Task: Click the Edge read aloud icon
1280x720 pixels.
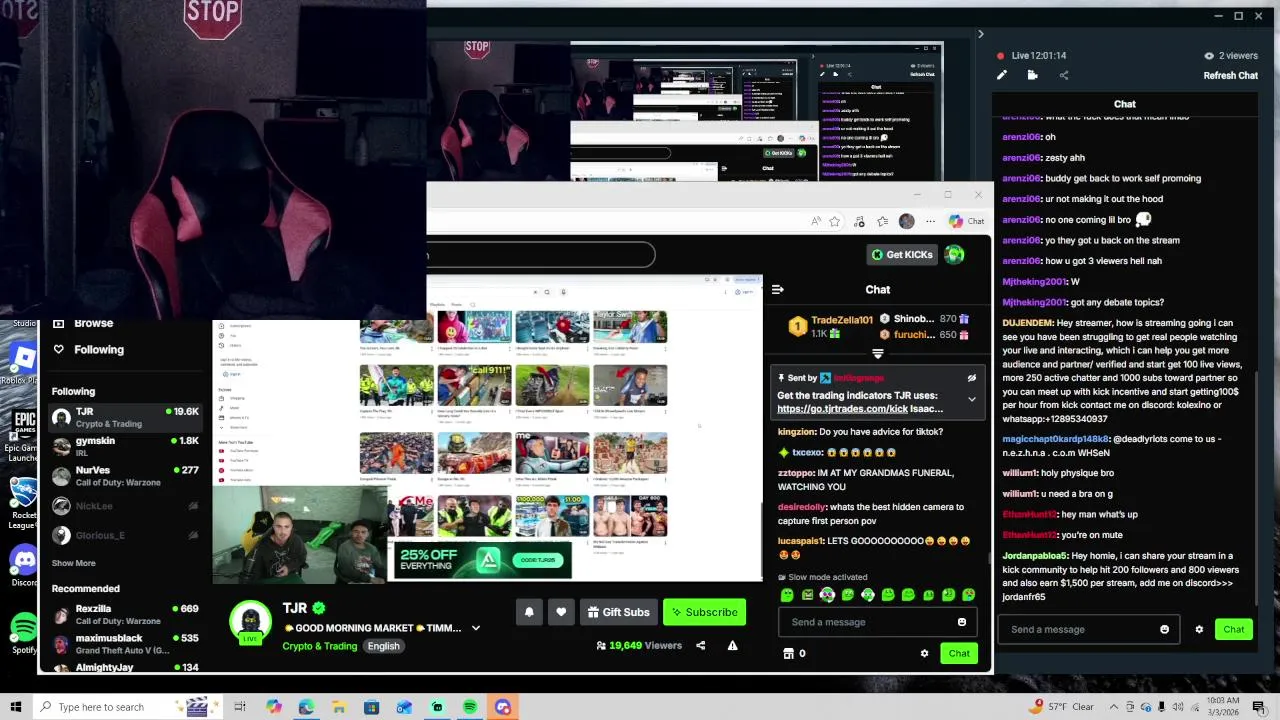Action: click(816, 221)
